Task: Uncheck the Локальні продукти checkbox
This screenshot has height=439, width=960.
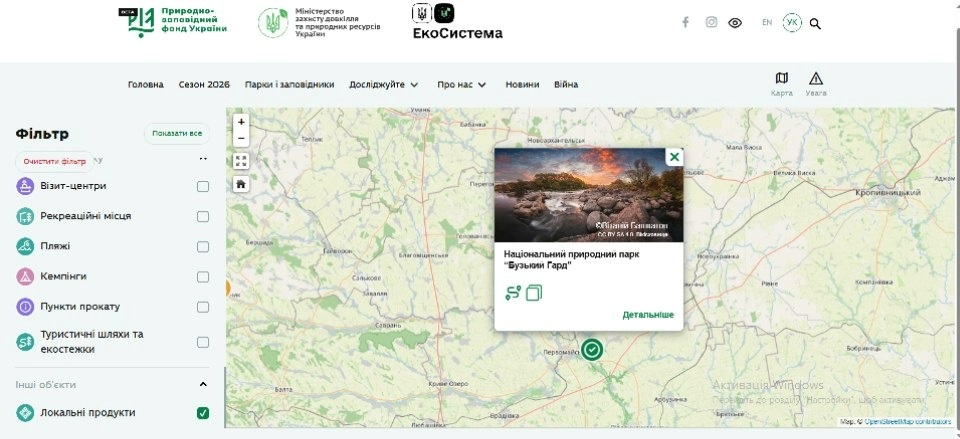Action: coord(203,413)
